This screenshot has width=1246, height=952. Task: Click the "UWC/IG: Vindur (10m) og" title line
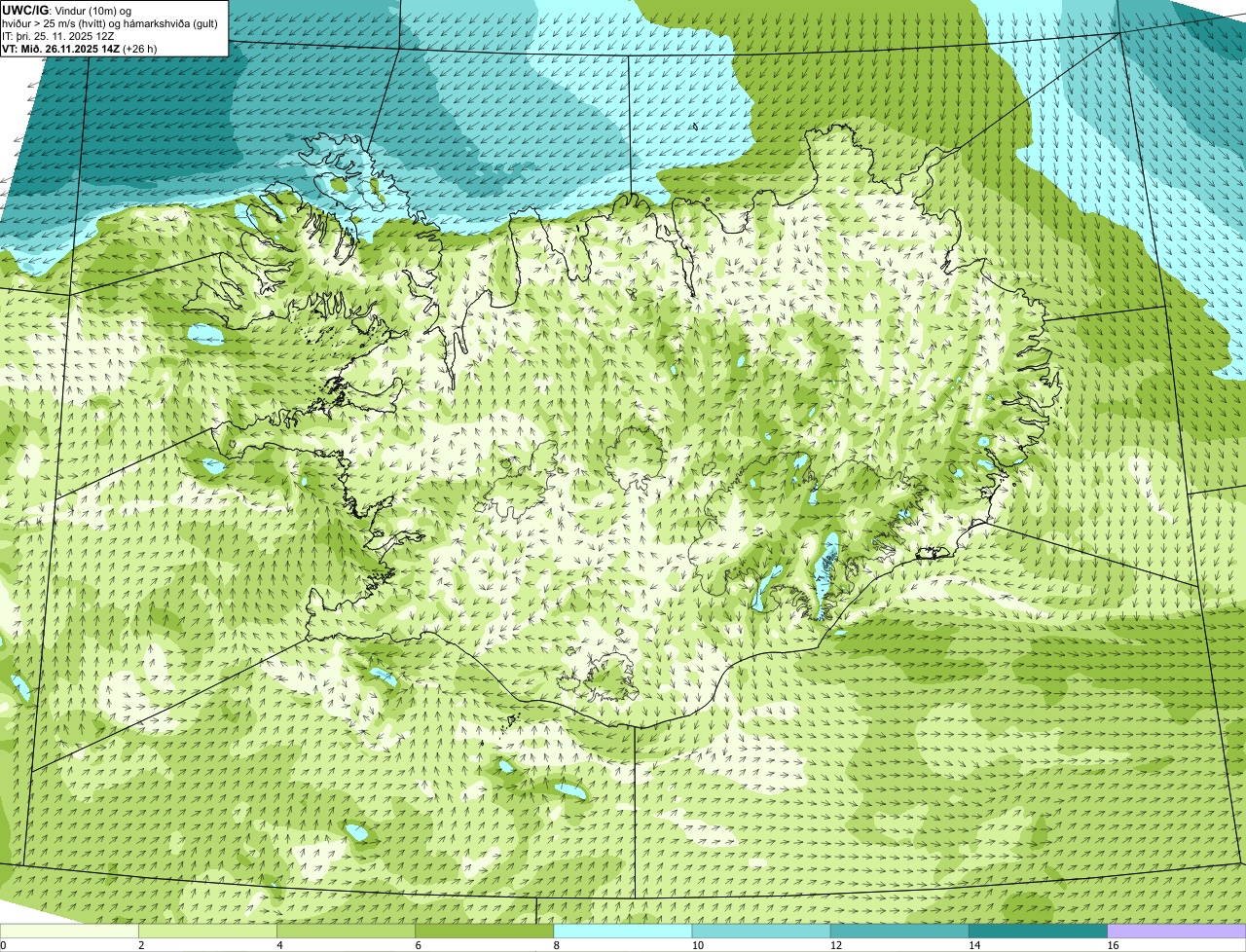(66, 10)
